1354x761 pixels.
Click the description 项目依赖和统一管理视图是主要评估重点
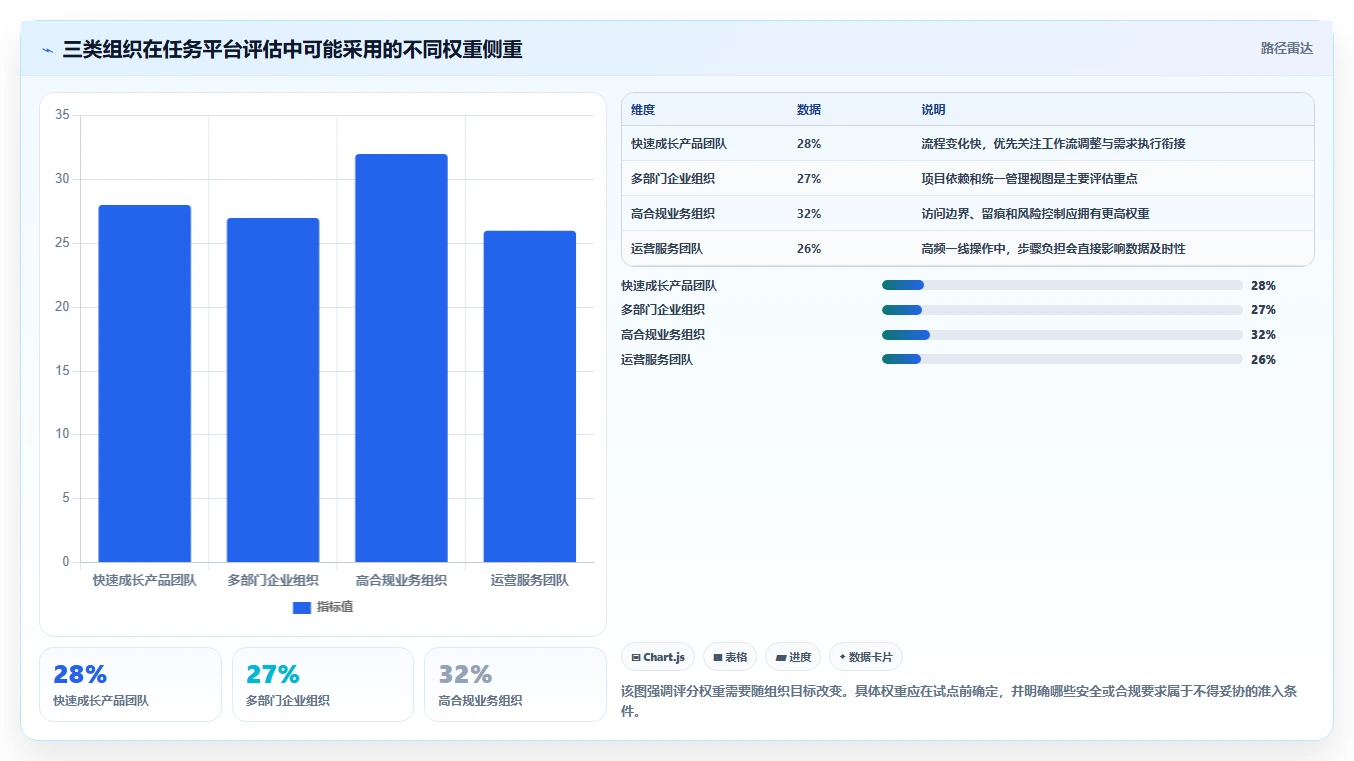(x=1029, y=179)
